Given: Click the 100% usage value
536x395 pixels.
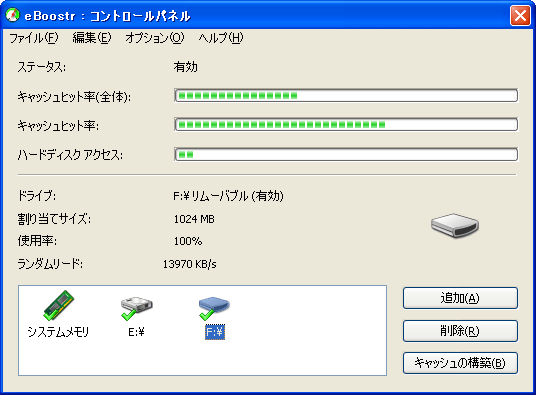Looking at the screenshot, I should 188,241.
